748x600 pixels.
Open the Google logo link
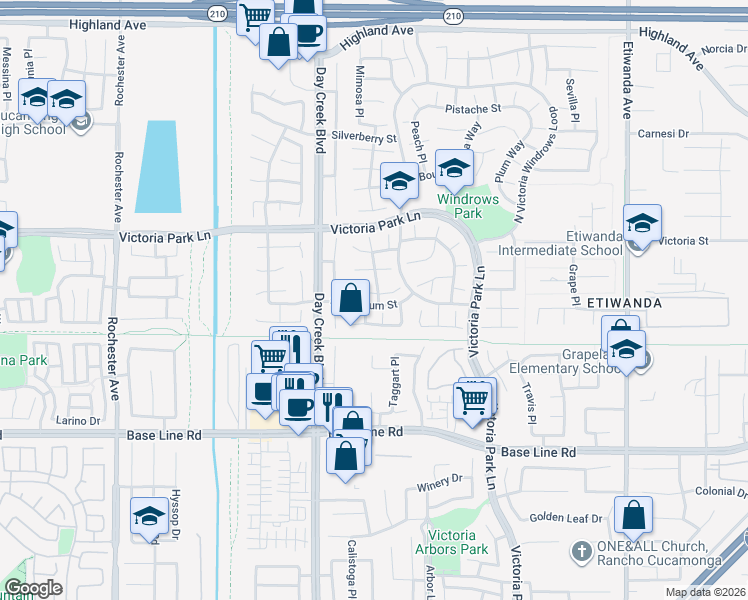33,589
